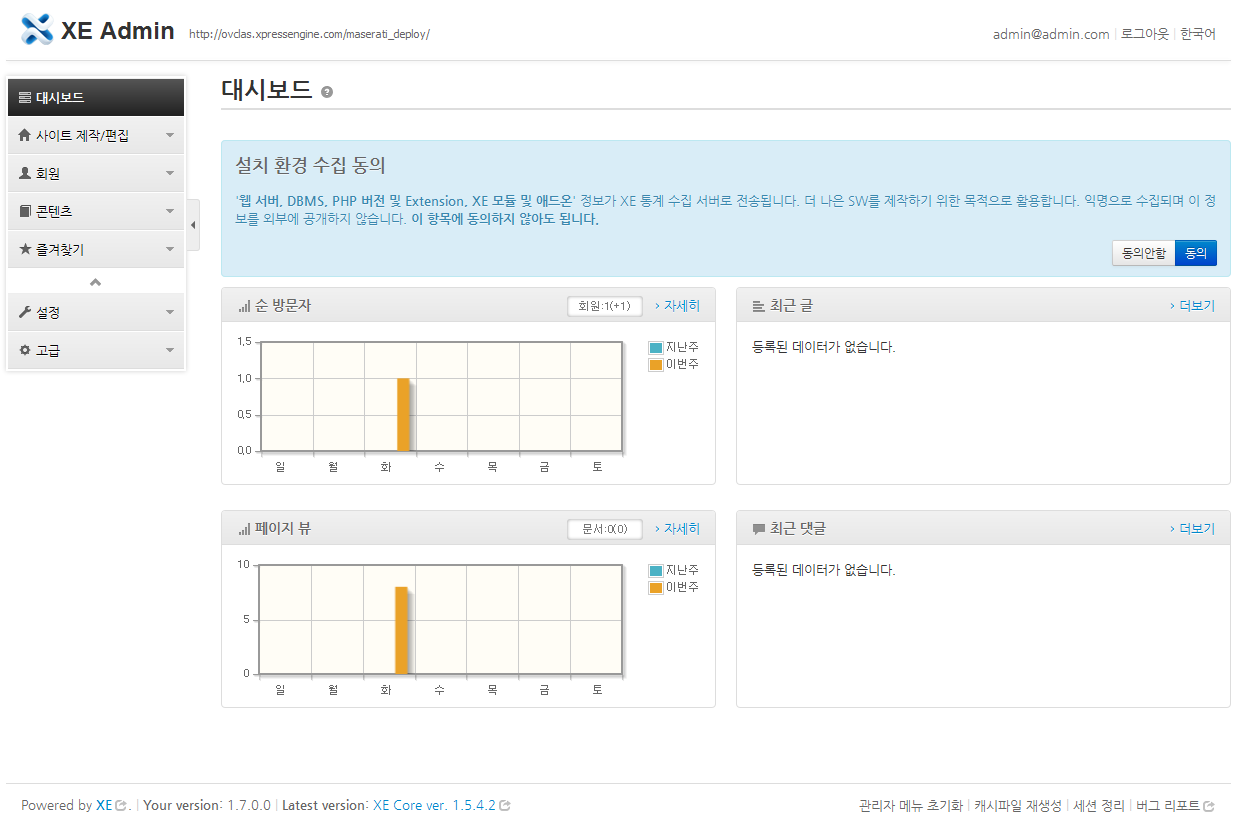Click the dashboard list icon beside 대시보드
Viewport: 1237px width, 818px height.
(x=22, y=97)
